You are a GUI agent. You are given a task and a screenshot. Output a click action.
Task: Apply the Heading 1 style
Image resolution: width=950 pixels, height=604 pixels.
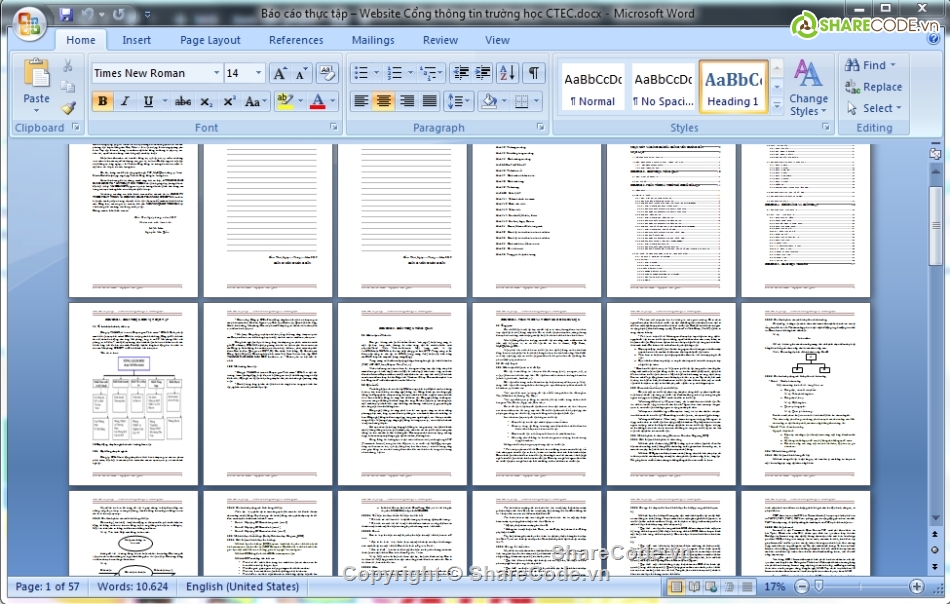point(733,88)
